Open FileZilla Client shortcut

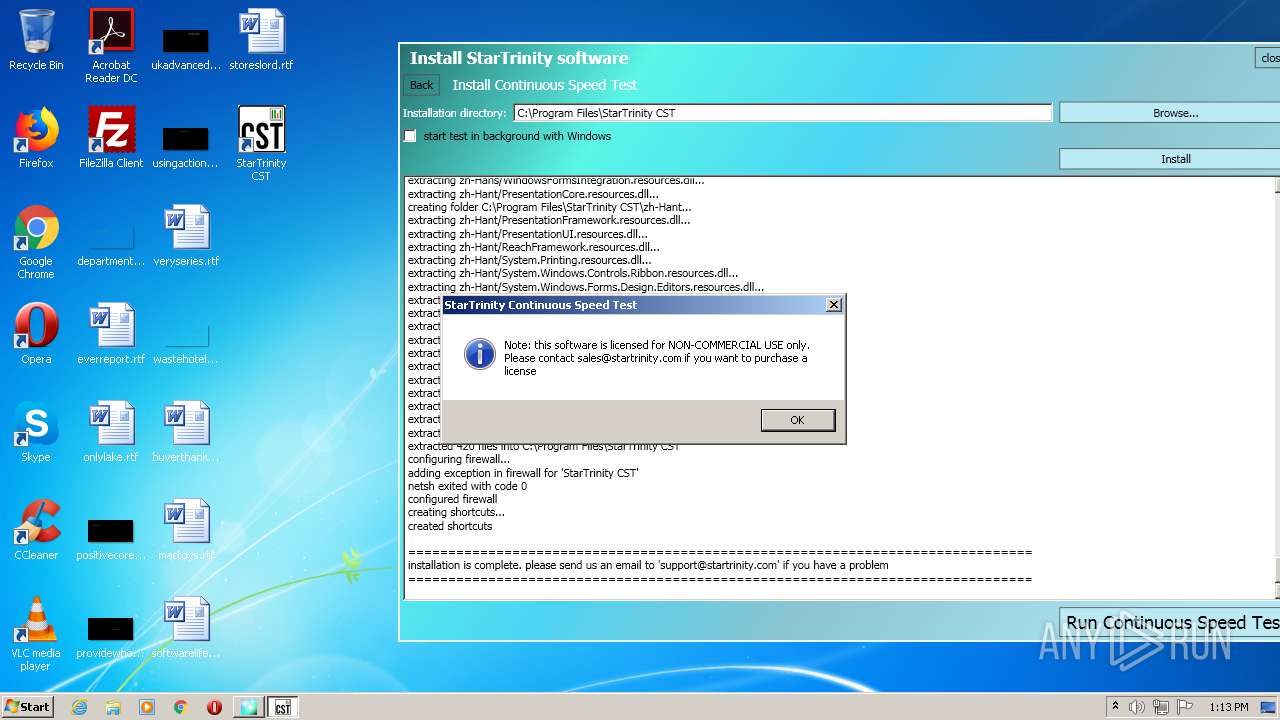point(111,138)
